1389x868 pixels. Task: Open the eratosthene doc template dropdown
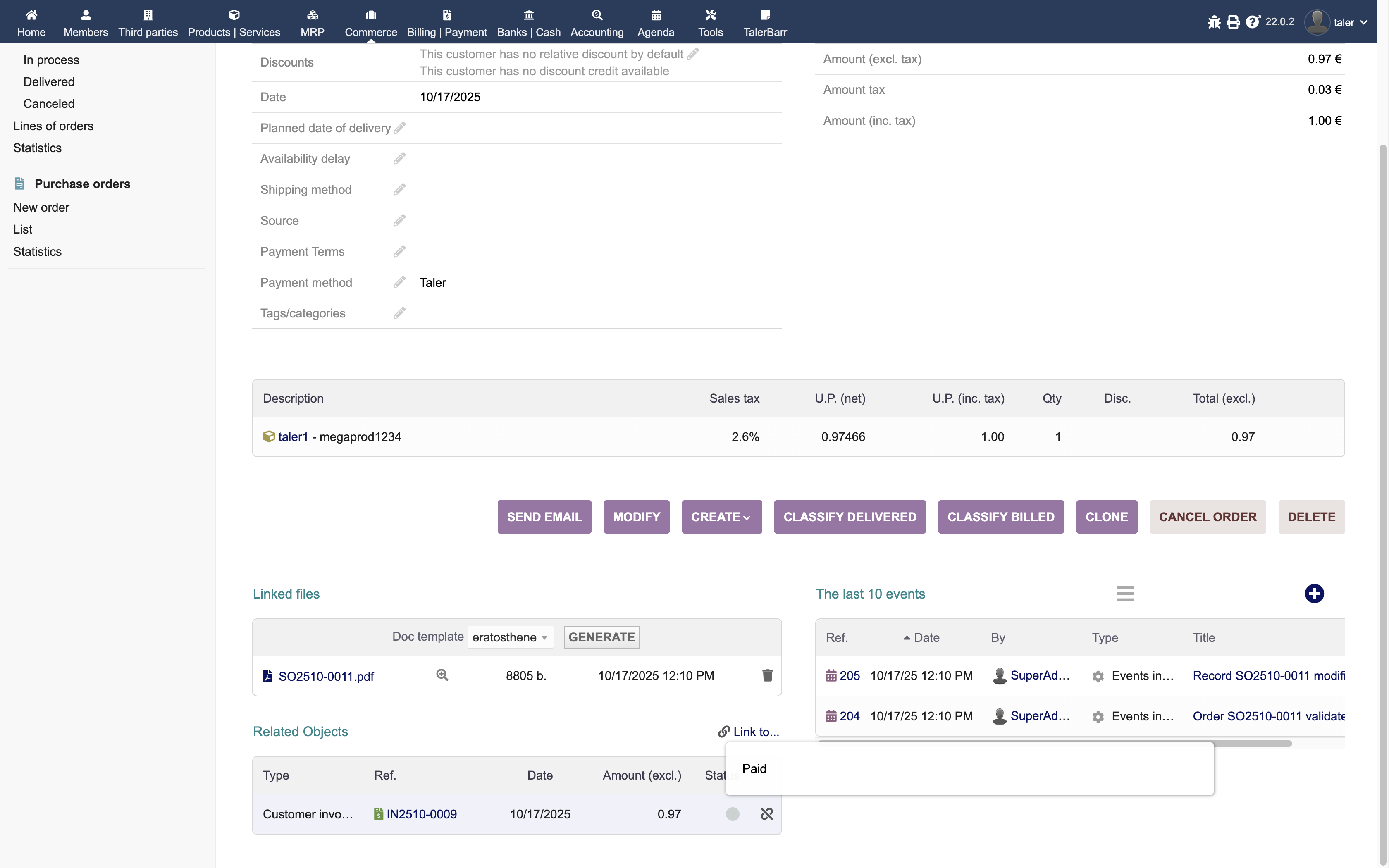coord(510,637)
